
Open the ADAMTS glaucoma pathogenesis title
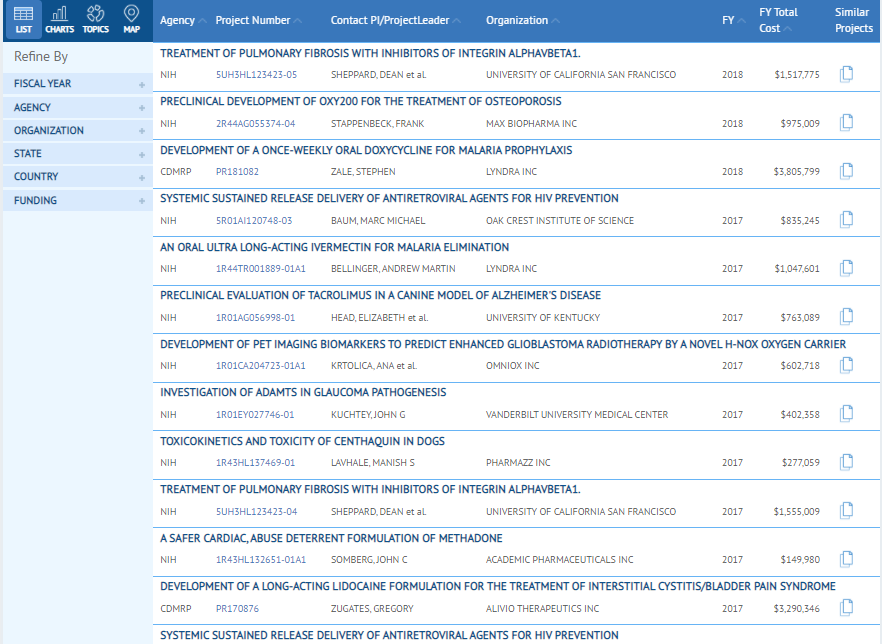pos(303,393)
